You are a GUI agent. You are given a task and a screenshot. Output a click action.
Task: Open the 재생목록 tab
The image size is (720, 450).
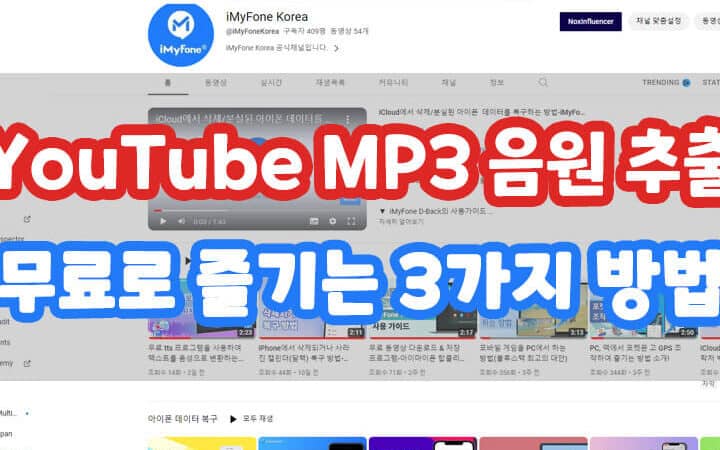[330, 83]
